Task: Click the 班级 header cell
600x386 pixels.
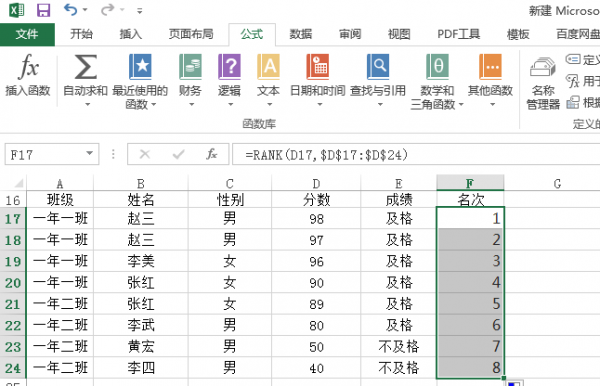Action: (x=60, y=200)
